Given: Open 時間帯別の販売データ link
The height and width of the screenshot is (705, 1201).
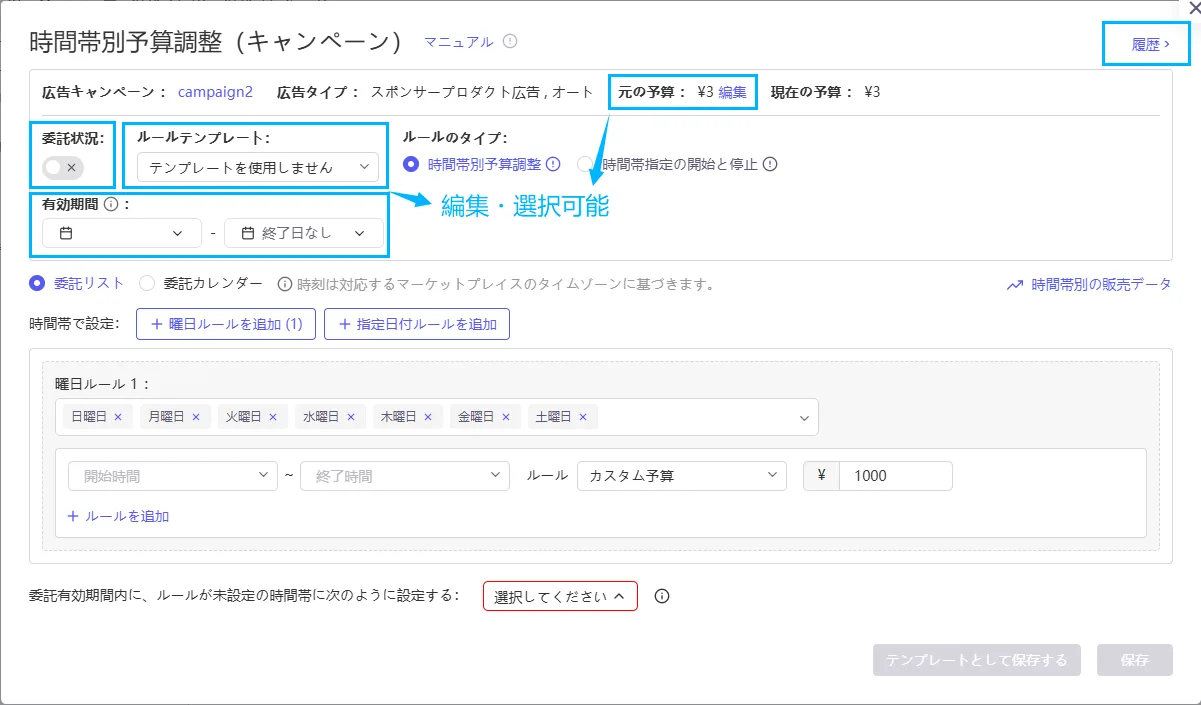Looking at the screenshot, I should 1088,285.
